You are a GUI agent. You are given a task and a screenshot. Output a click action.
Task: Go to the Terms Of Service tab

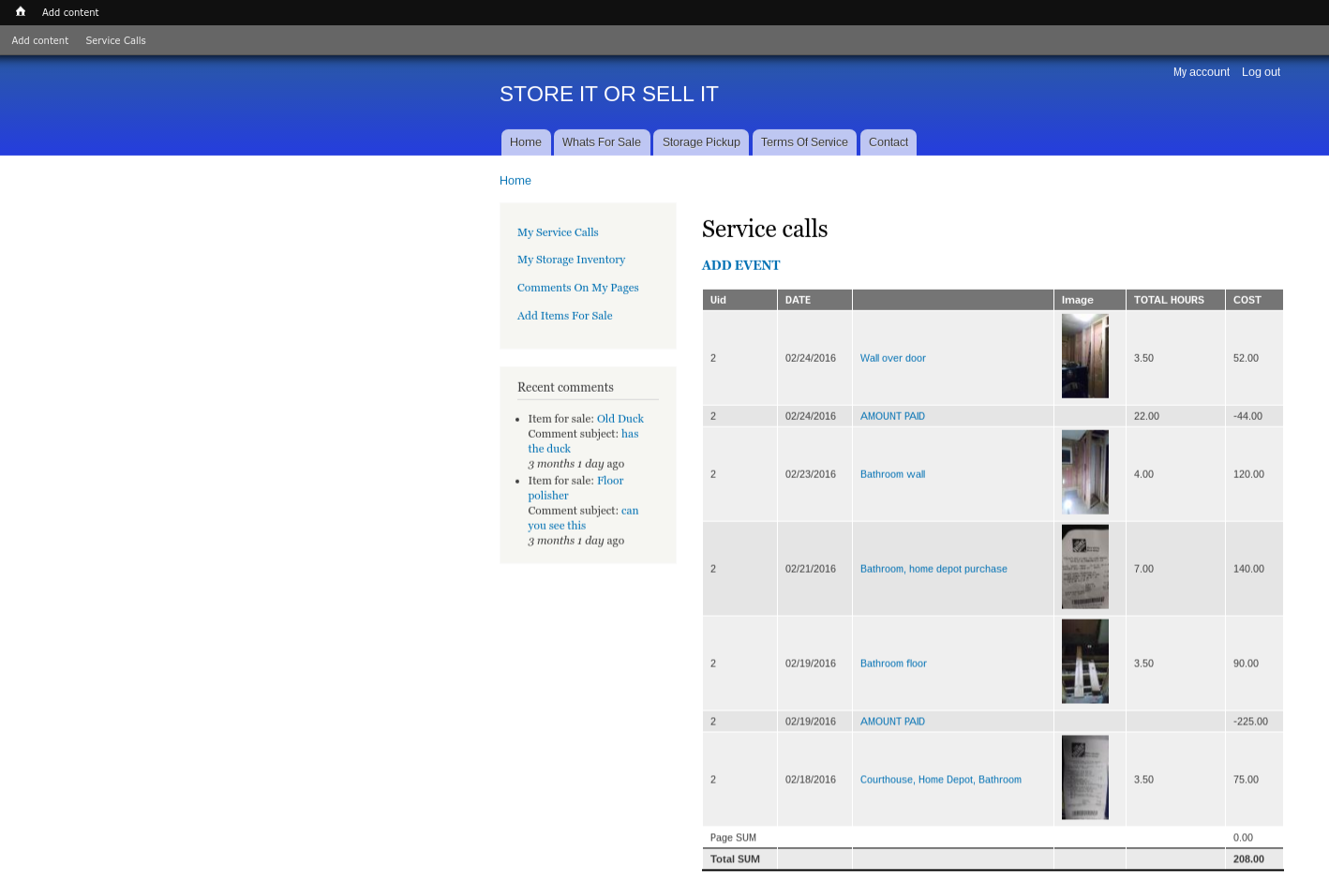[x=803, y=142]
